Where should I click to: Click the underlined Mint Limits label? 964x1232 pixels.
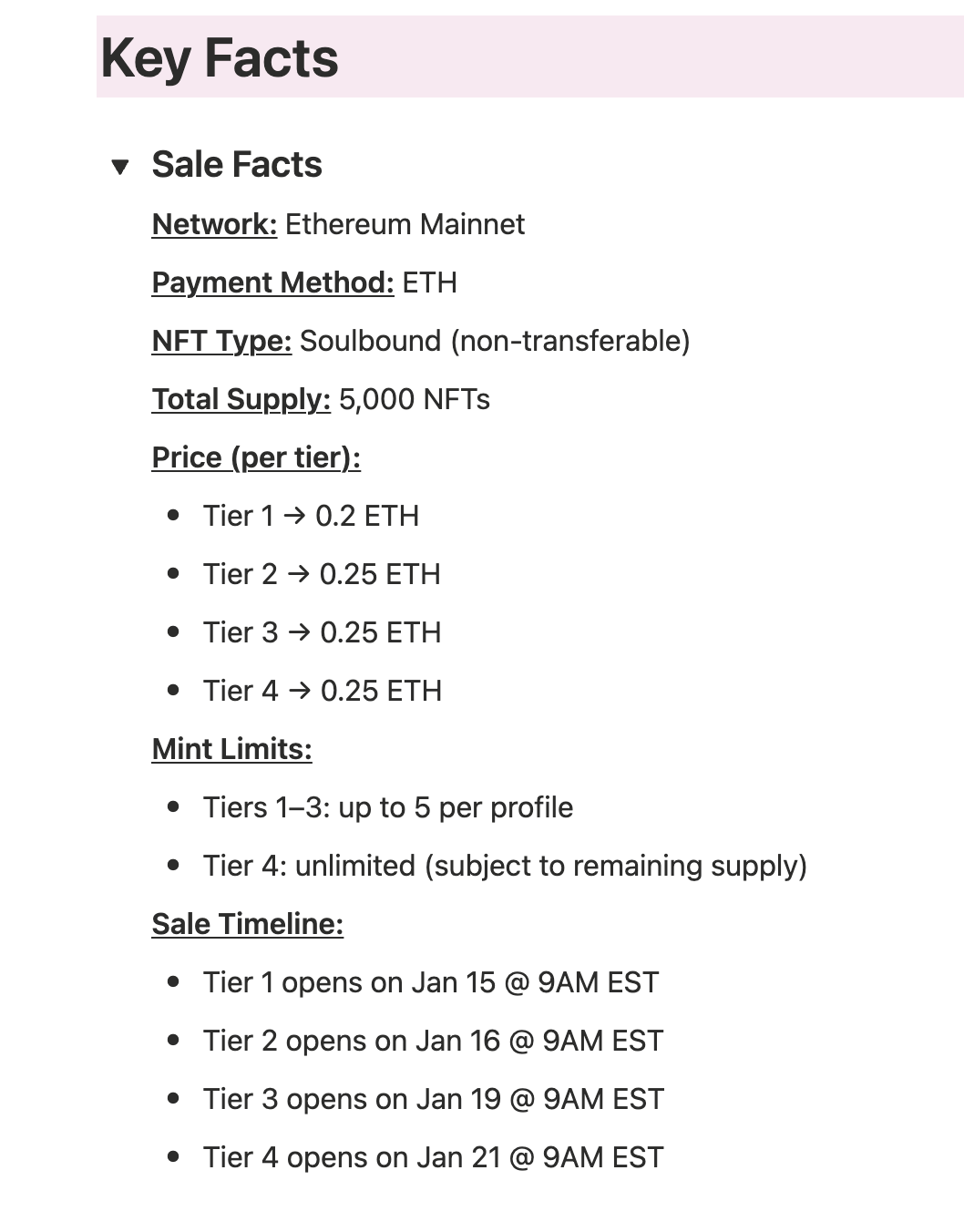click(x=231, y=749)
